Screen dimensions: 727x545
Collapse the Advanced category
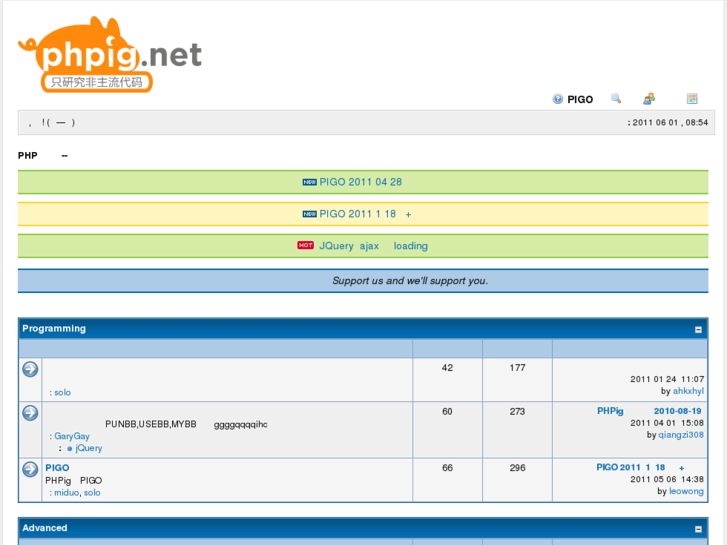click(698, 529)
